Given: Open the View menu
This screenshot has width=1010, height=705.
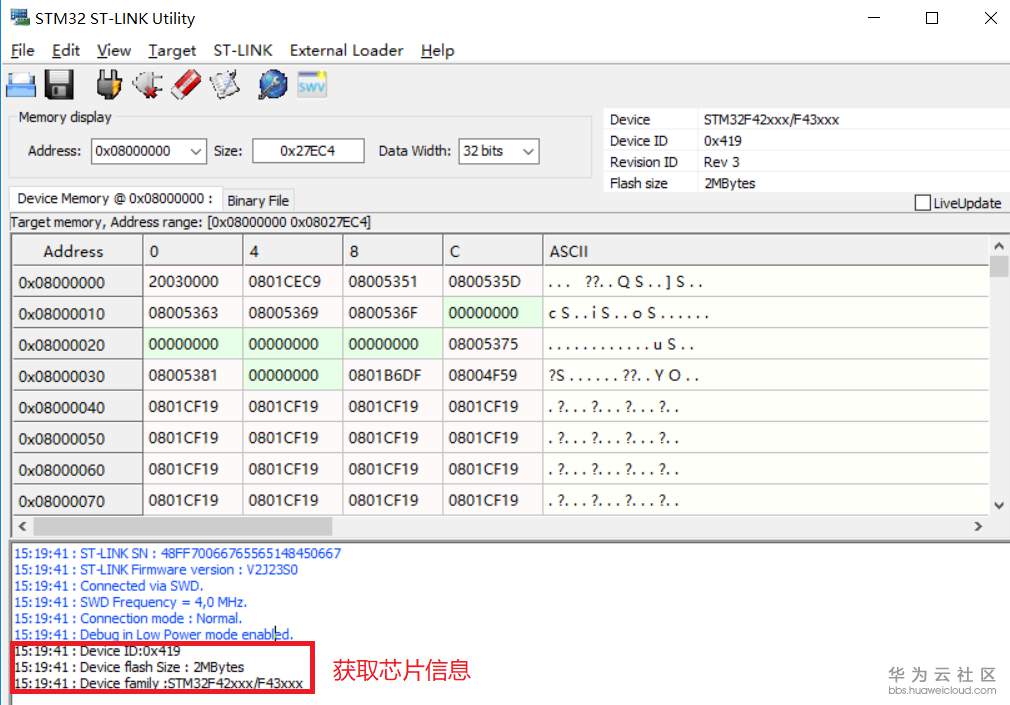Looking at the screenshot, I should point(114,50).
